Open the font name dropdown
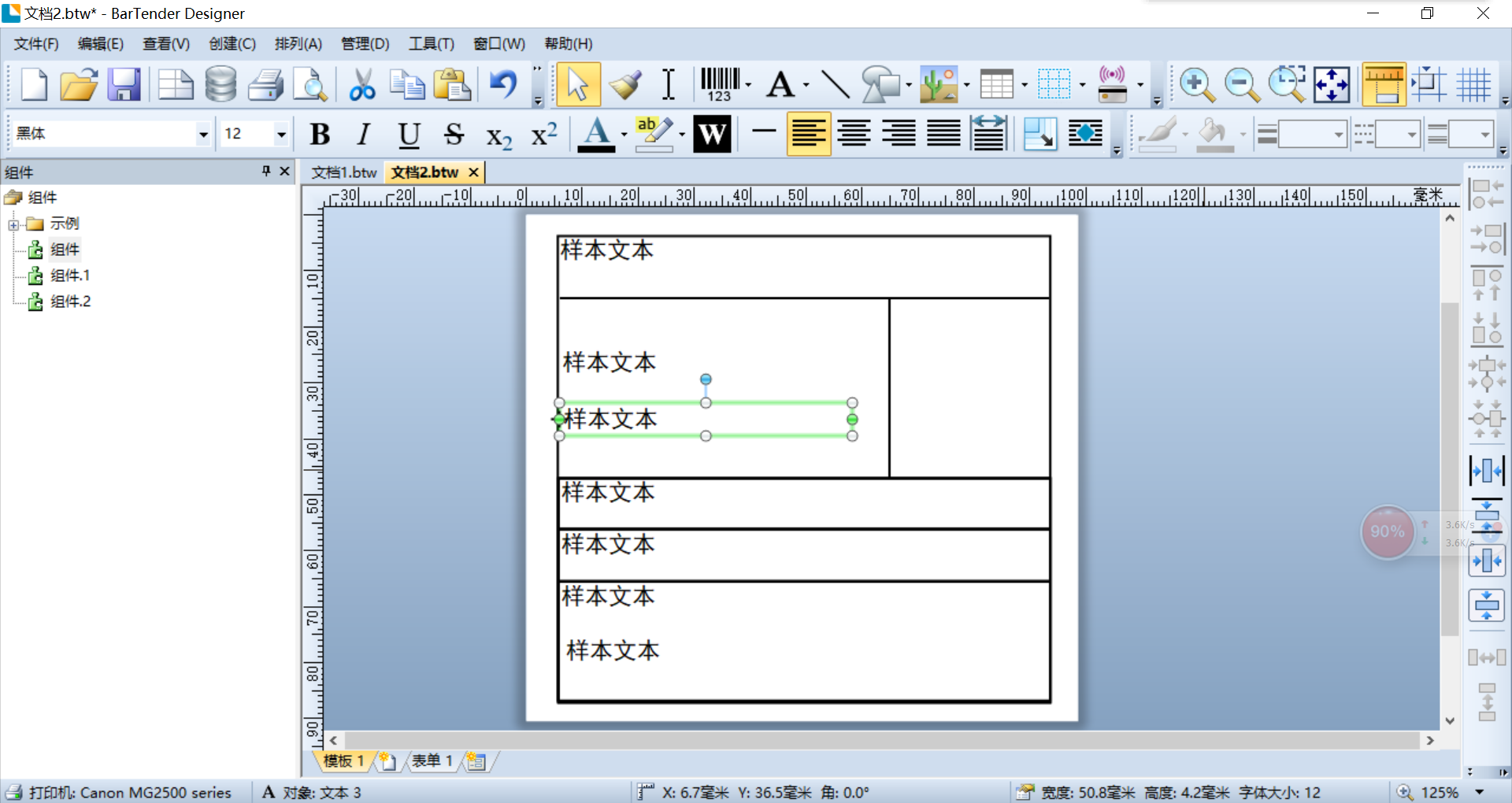This screenshot has height=803, width=1512. (x=203, y=135)
